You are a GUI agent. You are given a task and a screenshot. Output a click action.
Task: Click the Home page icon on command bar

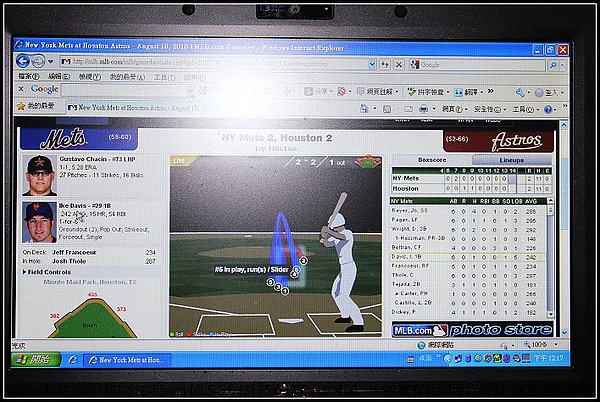364,109
